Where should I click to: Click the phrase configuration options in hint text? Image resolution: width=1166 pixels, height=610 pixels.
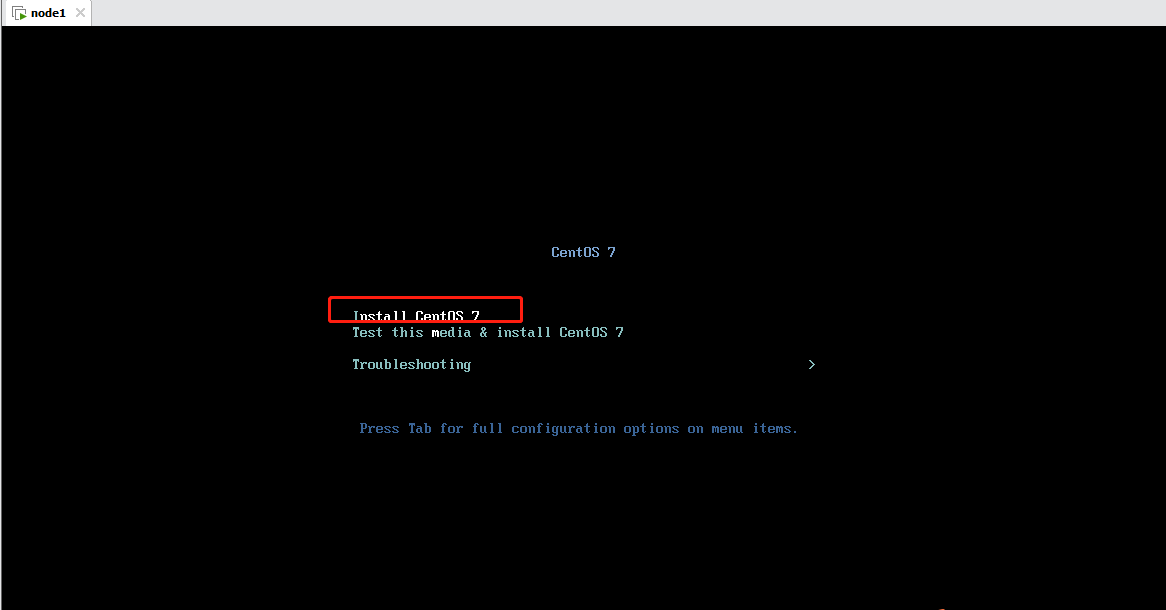coord(595,428)
